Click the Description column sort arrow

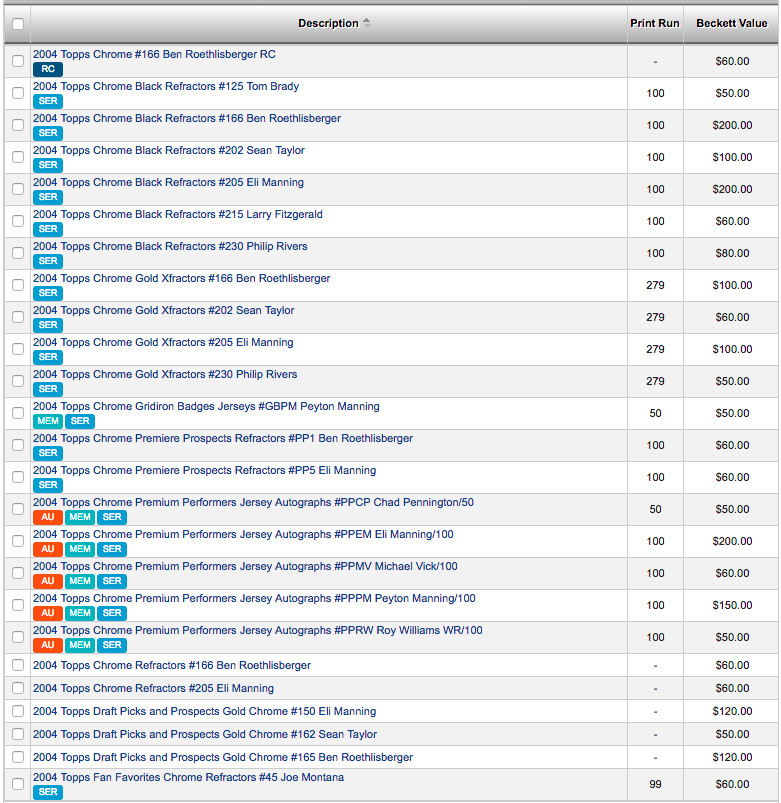(x=367, y=23)
